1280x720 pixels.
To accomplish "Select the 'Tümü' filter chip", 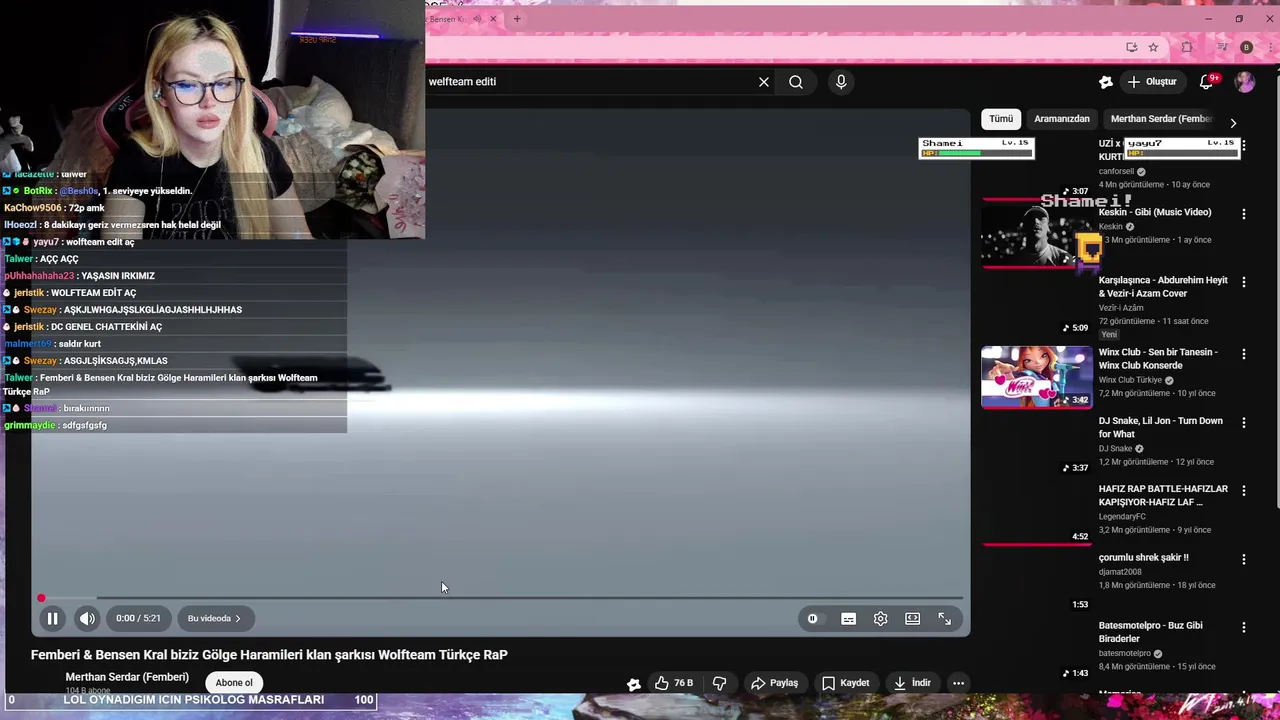I will coord(1001,119).
